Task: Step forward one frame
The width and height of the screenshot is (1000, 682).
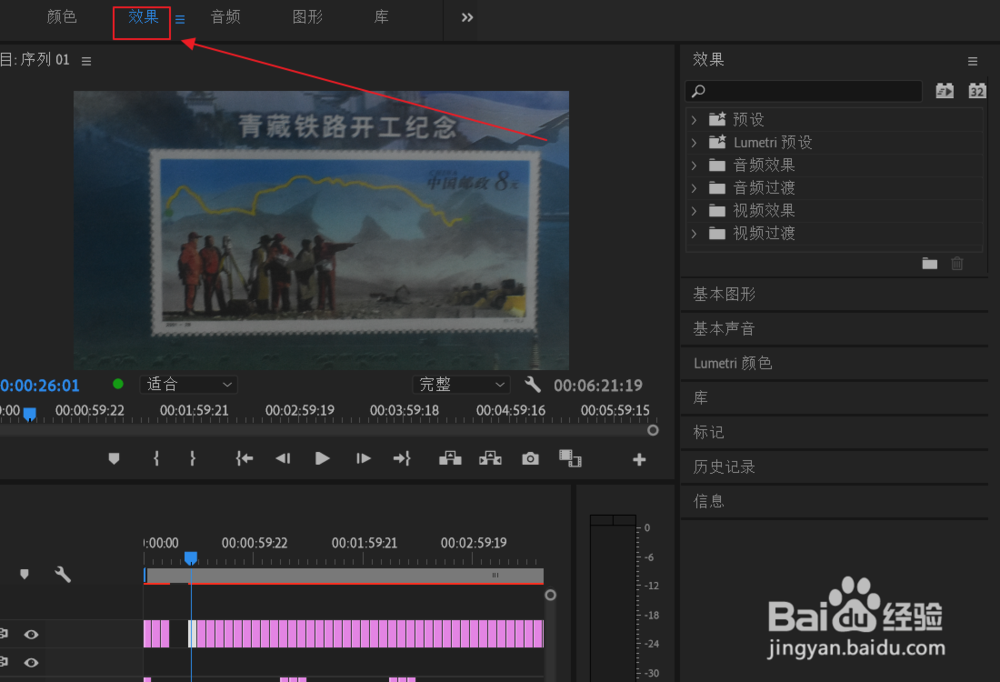Action: (363, 459)
